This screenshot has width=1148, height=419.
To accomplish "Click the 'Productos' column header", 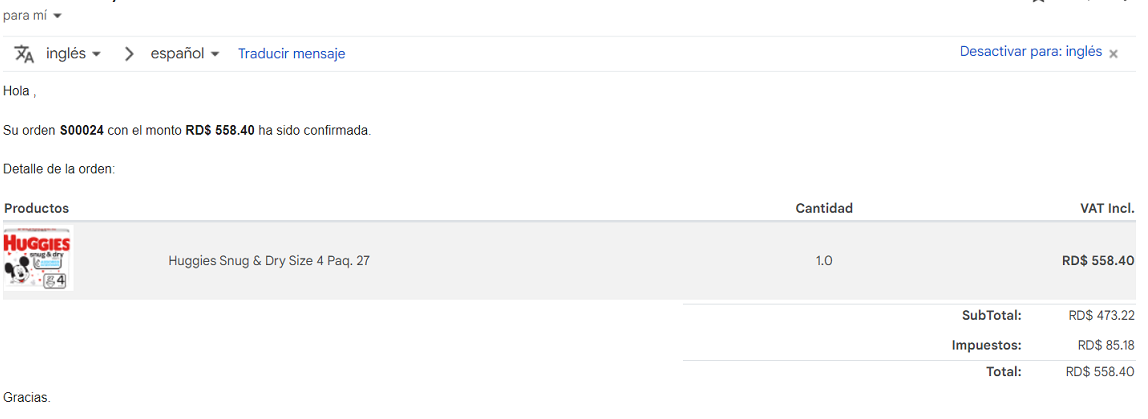I will (x=36, y=208).
